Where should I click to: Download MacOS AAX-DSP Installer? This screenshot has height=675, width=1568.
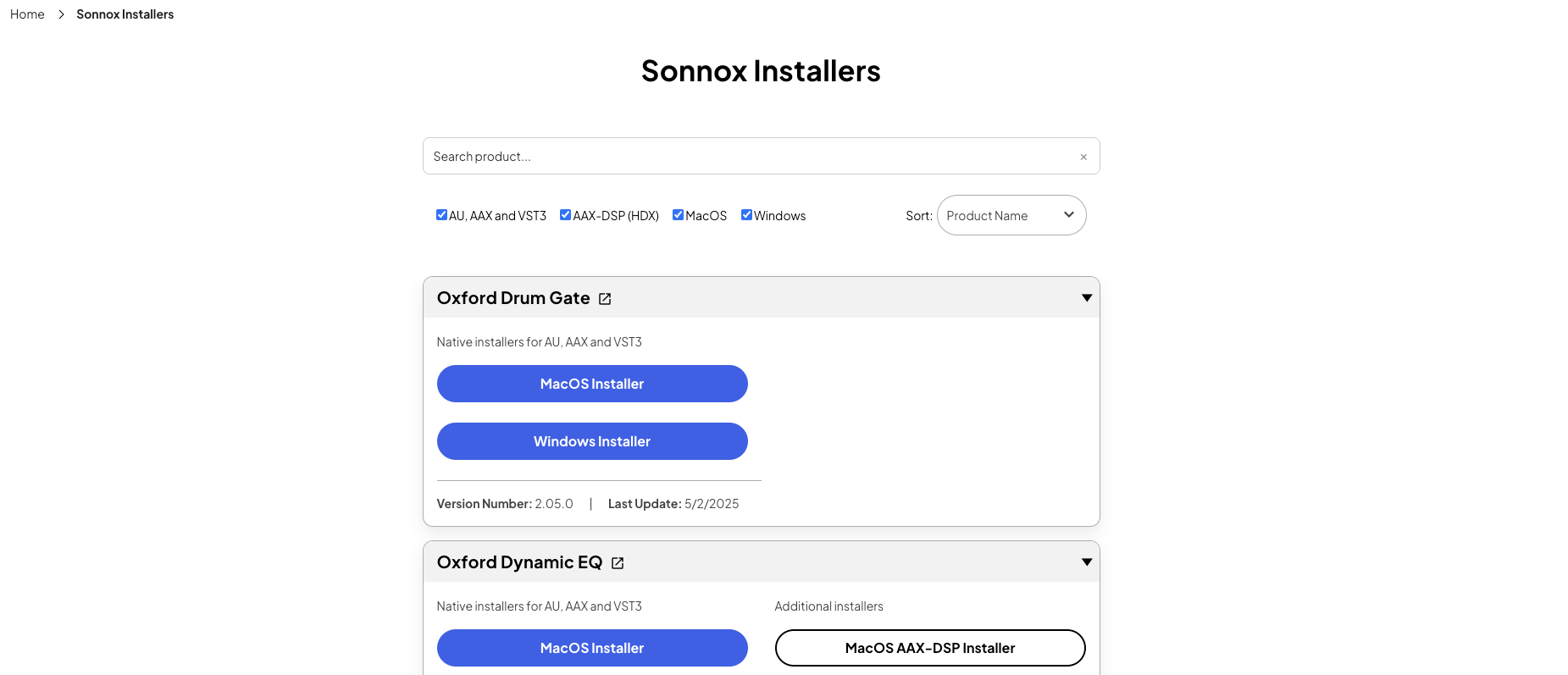[x=930, y=648]
